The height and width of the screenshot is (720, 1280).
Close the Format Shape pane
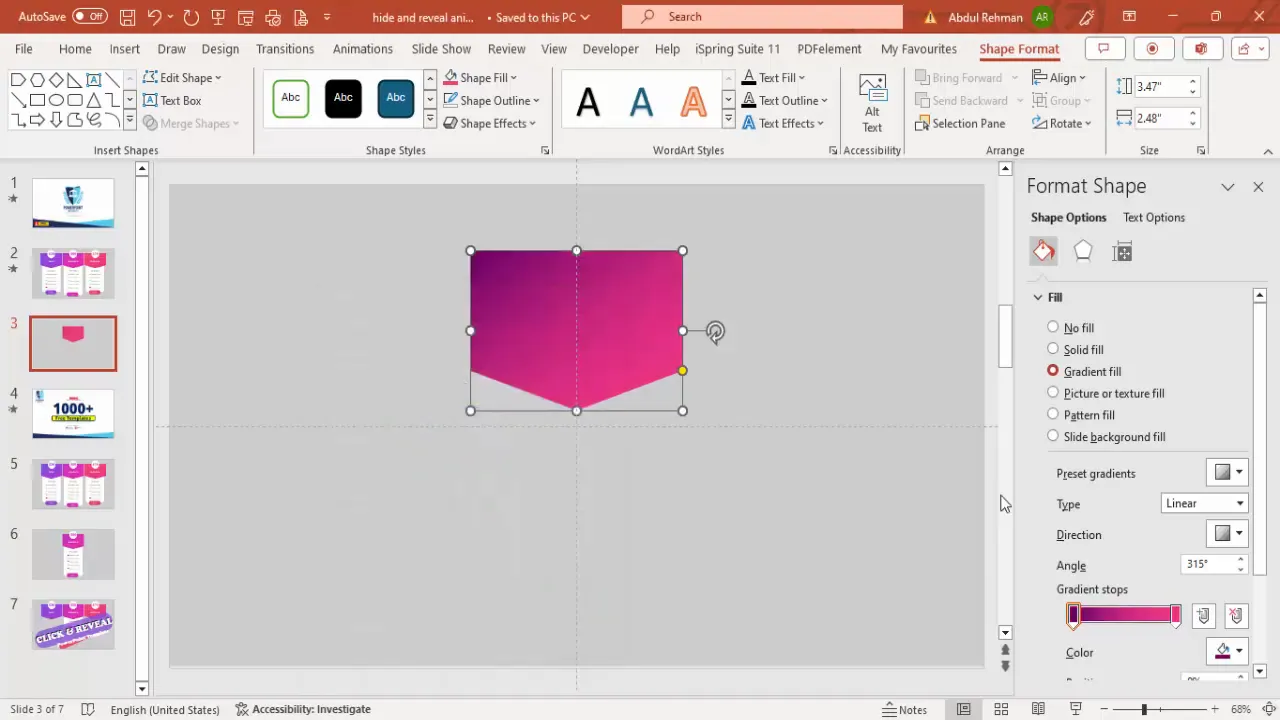[x=1258, y=187]
